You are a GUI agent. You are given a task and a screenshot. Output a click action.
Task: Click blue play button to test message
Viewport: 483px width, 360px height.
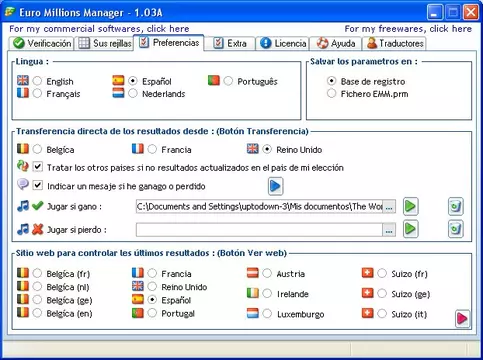point(275,186)
